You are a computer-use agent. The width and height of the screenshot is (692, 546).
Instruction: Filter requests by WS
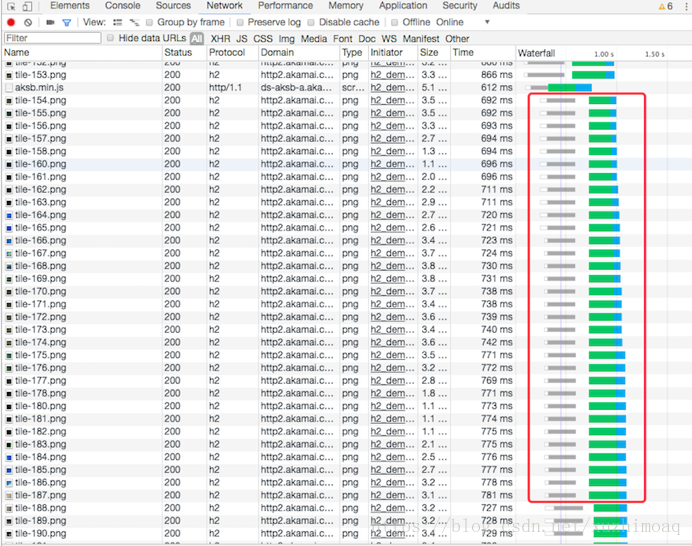[389, 39]
